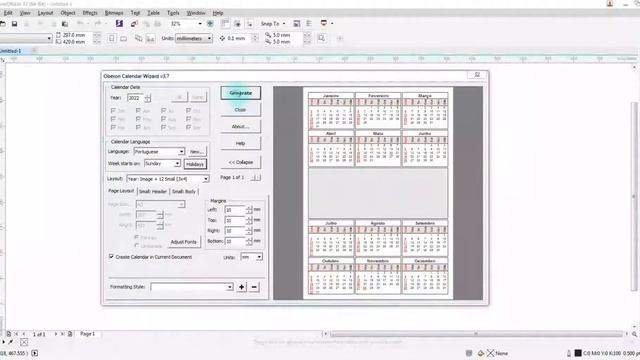Viewport: 640px width, 360px height.
Task: Toggle the Oct month checkbox
Action: click(x=189, y=111)
